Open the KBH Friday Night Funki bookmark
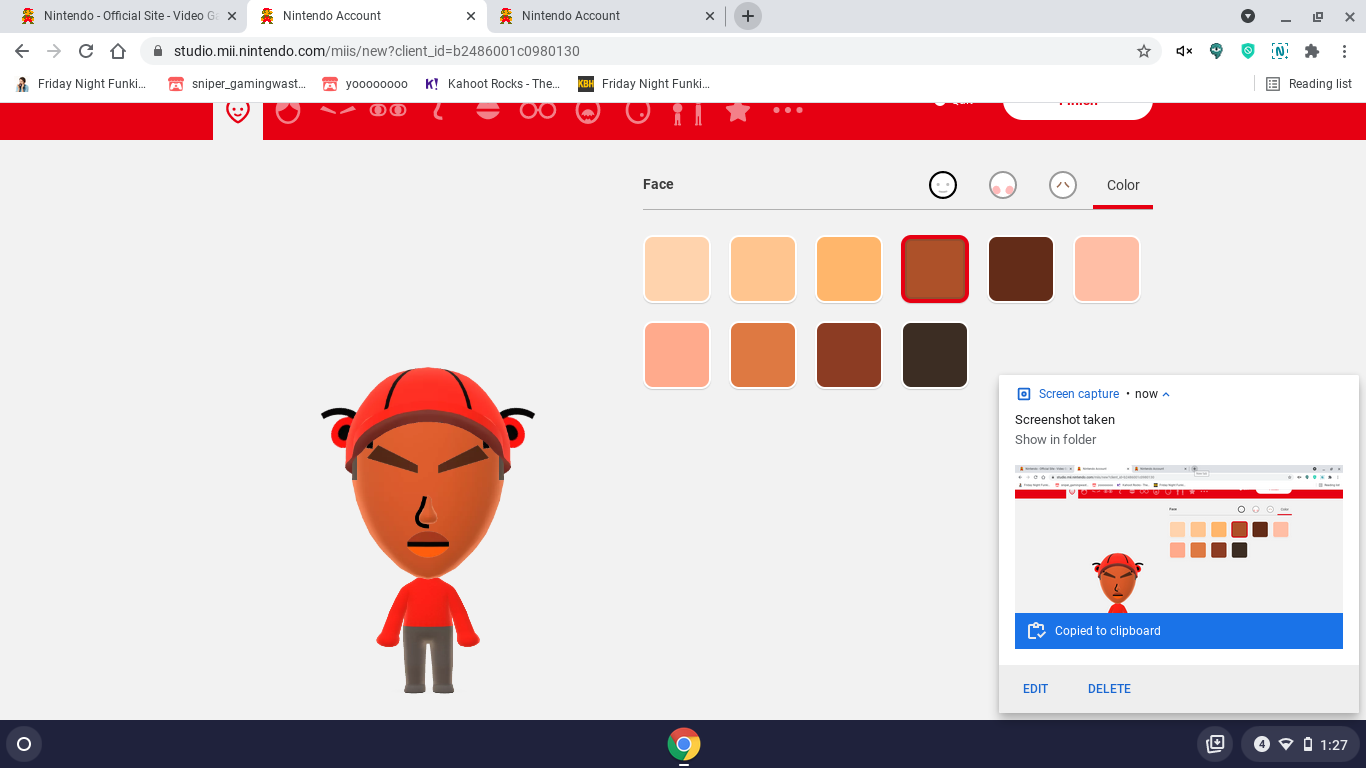The width and height of the screenshot is (1366, 768). coord(644,84)
